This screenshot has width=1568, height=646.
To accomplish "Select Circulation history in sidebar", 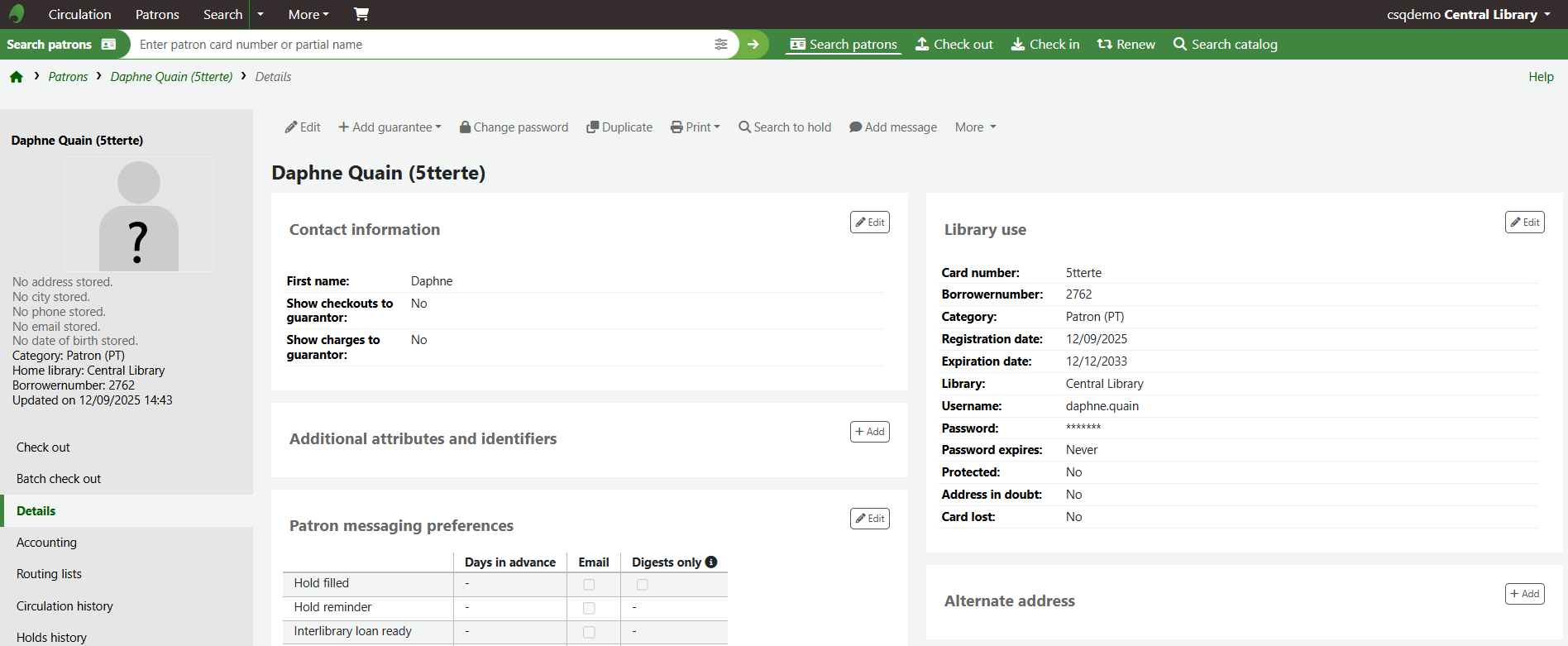I will click(x=127, y=606).
